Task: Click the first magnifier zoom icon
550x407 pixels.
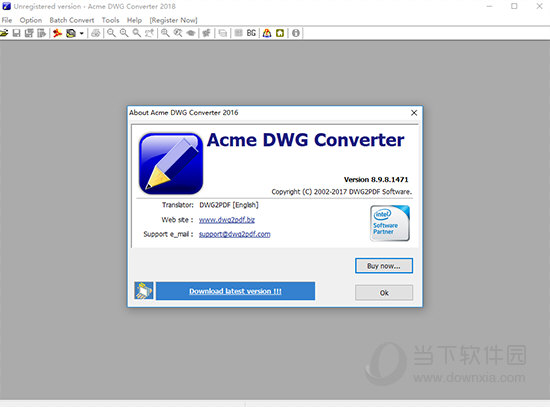Action: (x=111, y=33)
